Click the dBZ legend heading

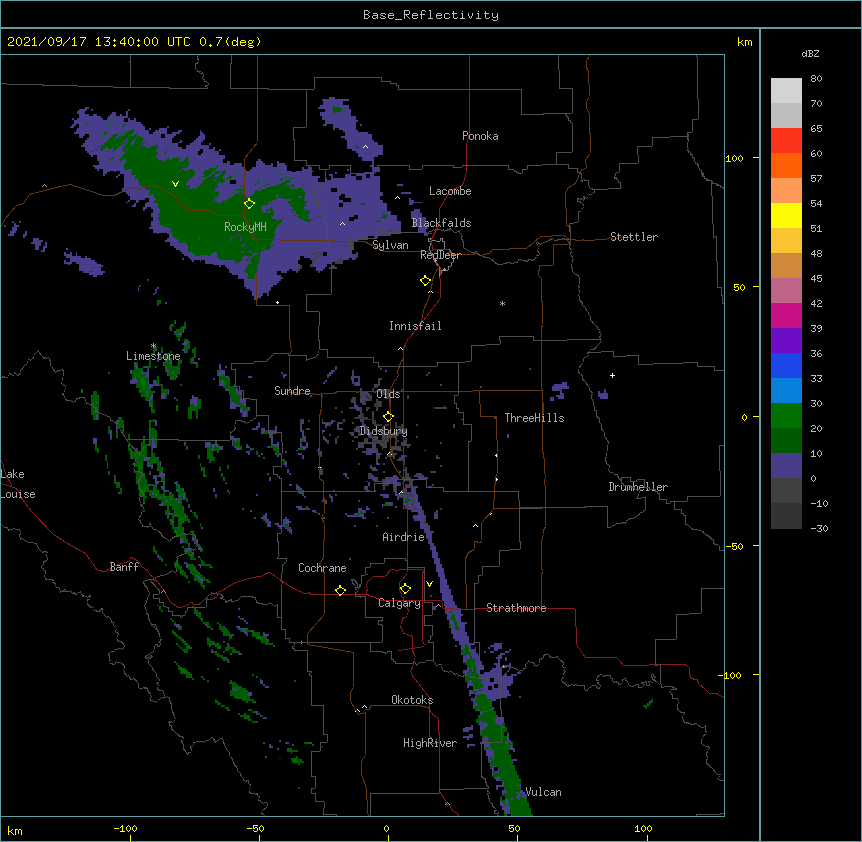click(x=810, y=53)
